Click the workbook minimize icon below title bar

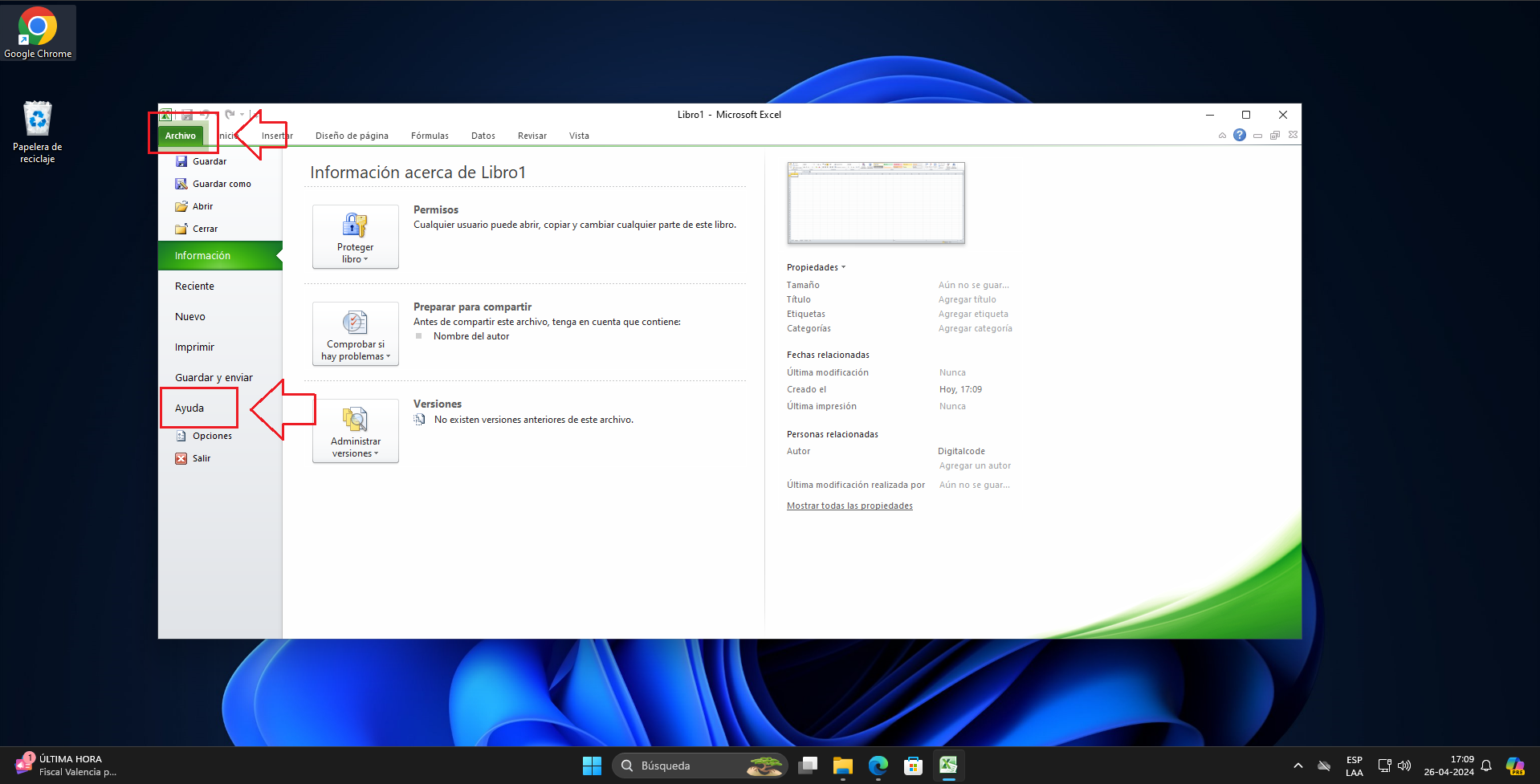(1257, 136)
